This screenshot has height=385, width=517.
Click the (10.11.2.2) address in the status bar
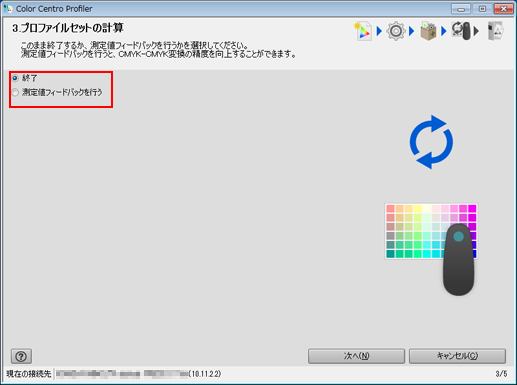tap(205, 374)
